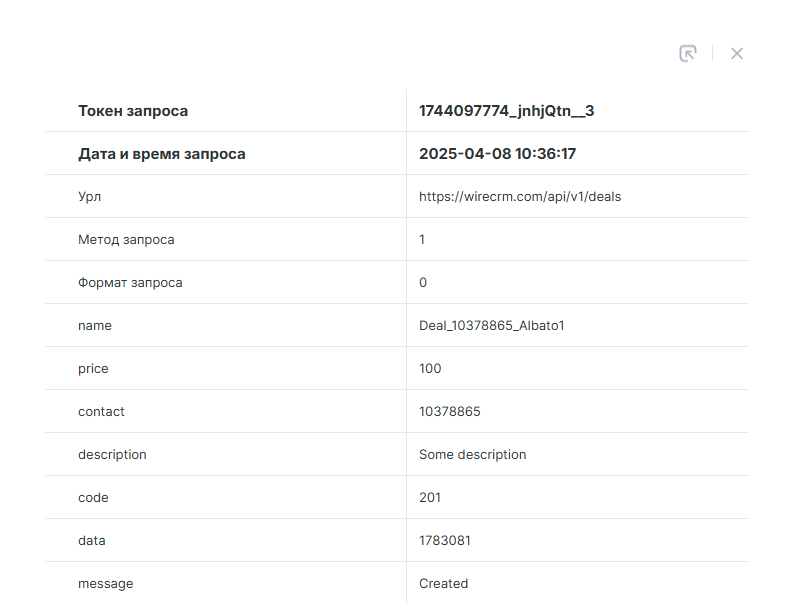Click the 'Формат запроса' row label
The image size is (788, 613).
130,283
